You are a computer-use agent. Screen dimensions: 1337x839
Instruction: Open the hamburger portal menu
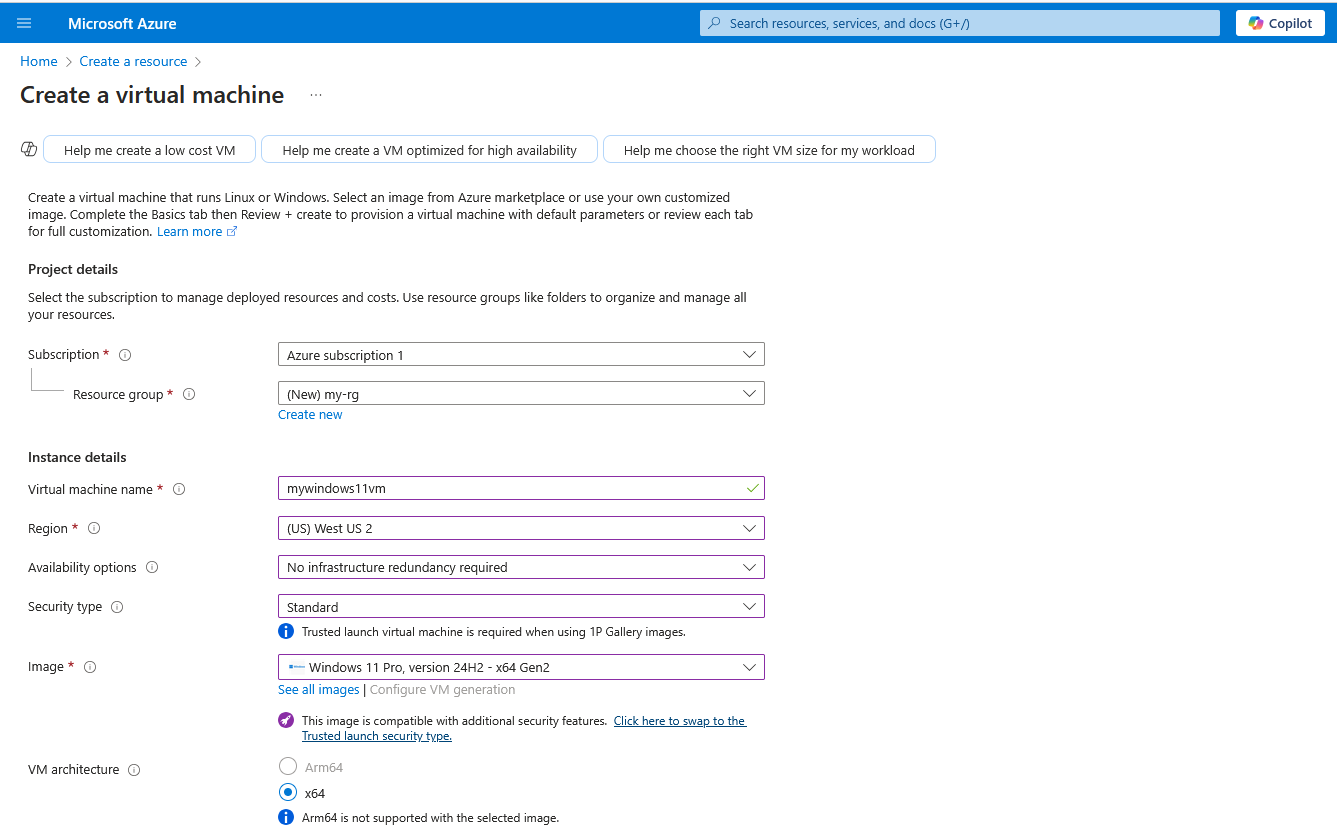[24, 23]
